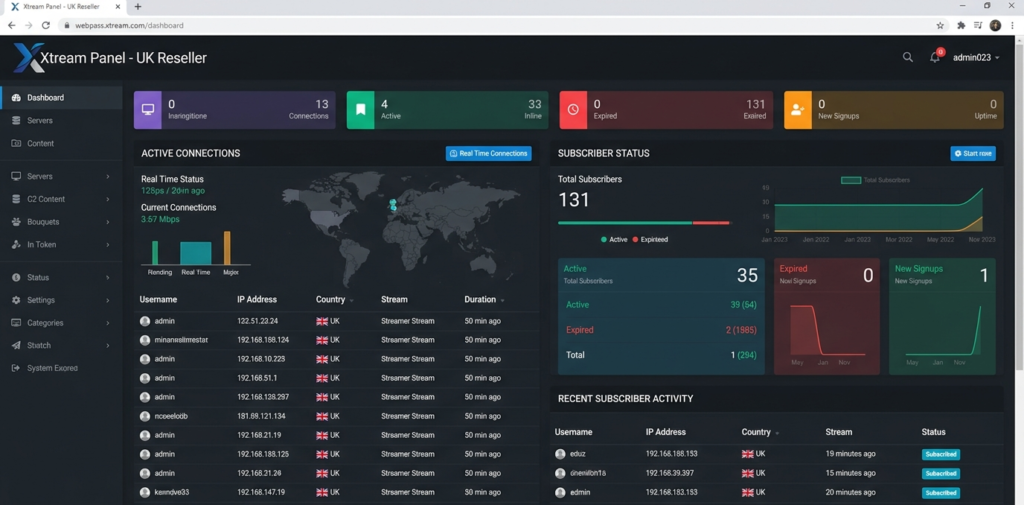Click the blue Start now button
The width and height of the screenshot is (1024, 505).
pos(973,154)
